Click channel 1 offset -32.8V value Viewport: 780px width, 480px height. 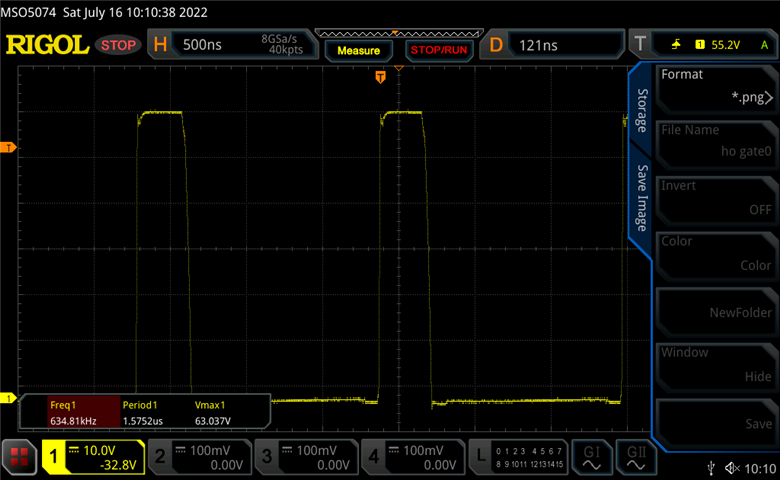coord(118,465)
